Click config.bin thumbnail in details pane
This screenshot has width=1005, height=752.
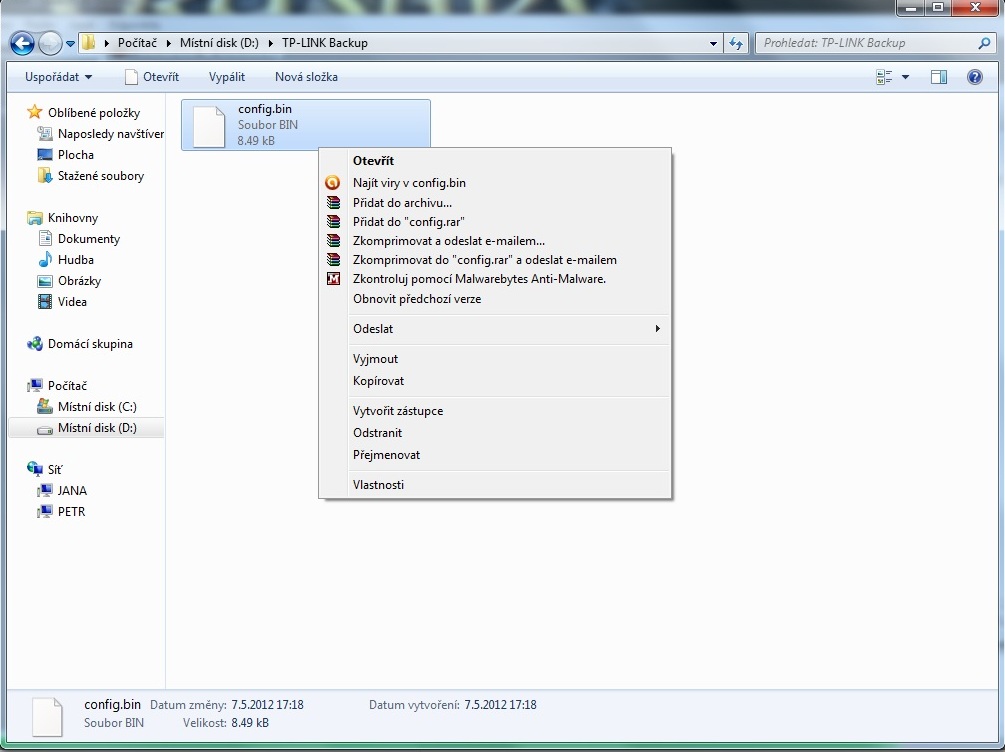(47, 717)
